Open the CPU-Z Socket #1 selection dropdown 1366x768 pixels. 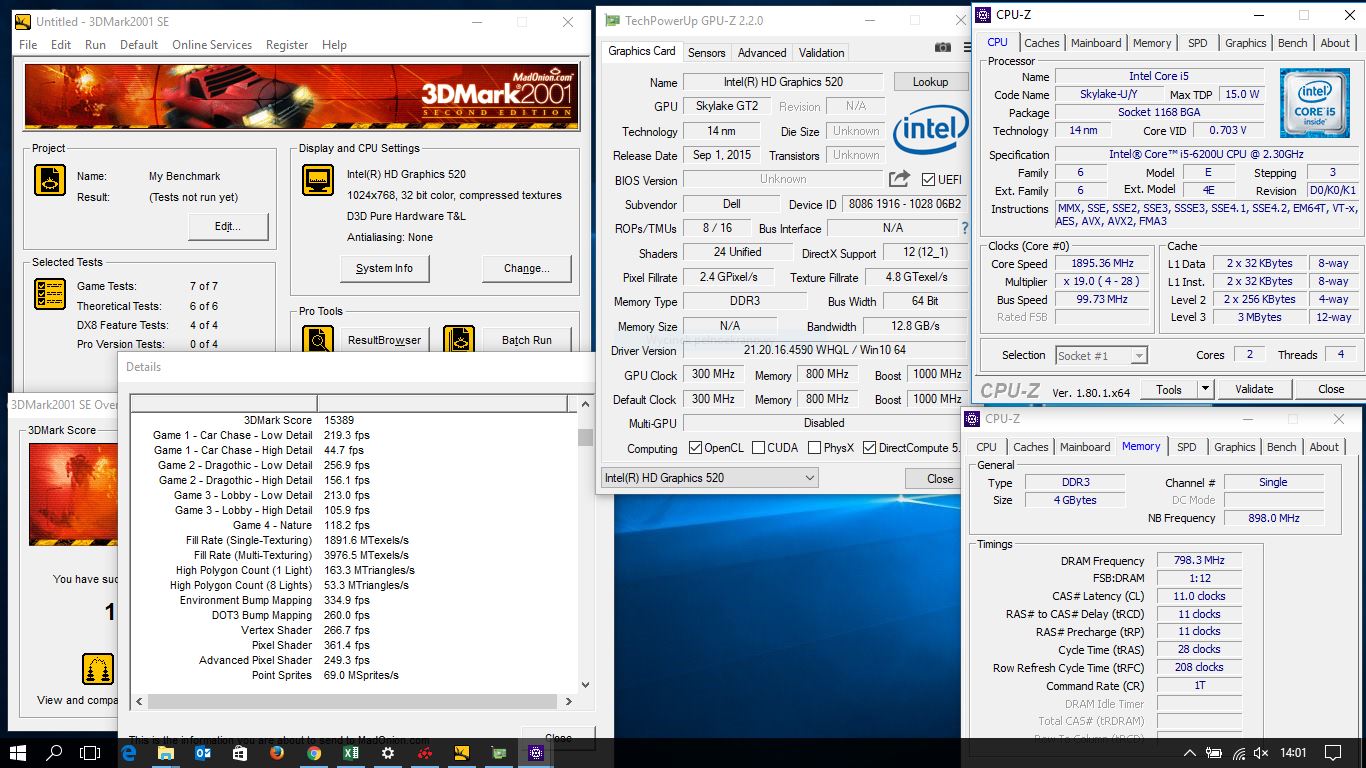pyautogui.click(x=1101, y=355)
